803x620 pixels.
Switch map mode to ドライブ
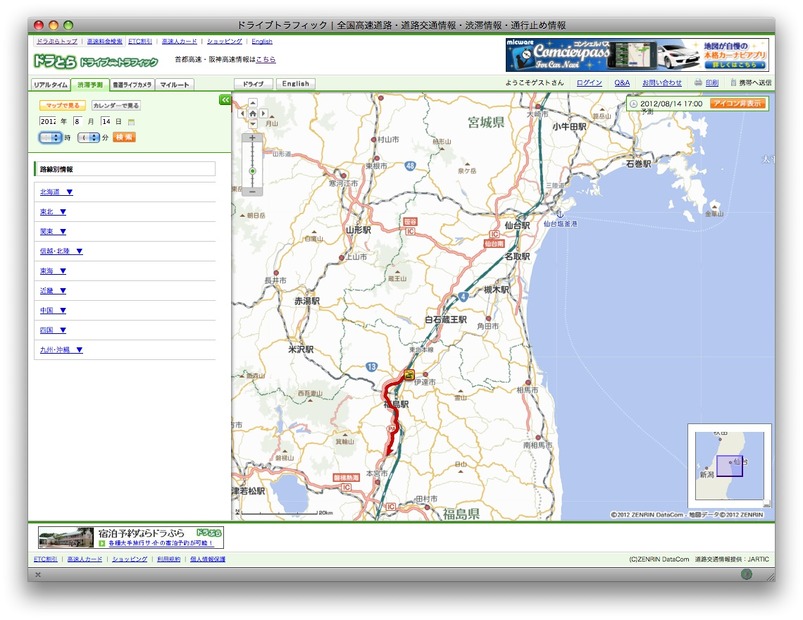tap(253, 84)
